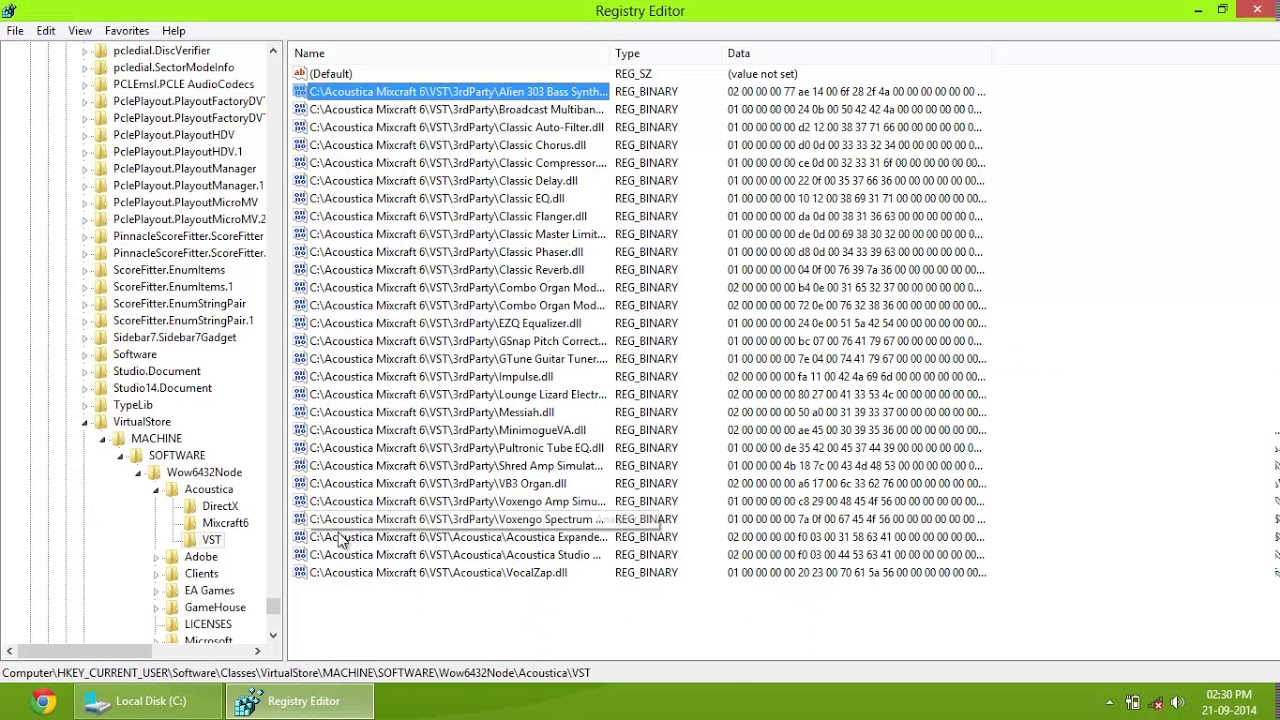Click binary icon of GTune Guitar Tuner

click(x=300, y=359)
